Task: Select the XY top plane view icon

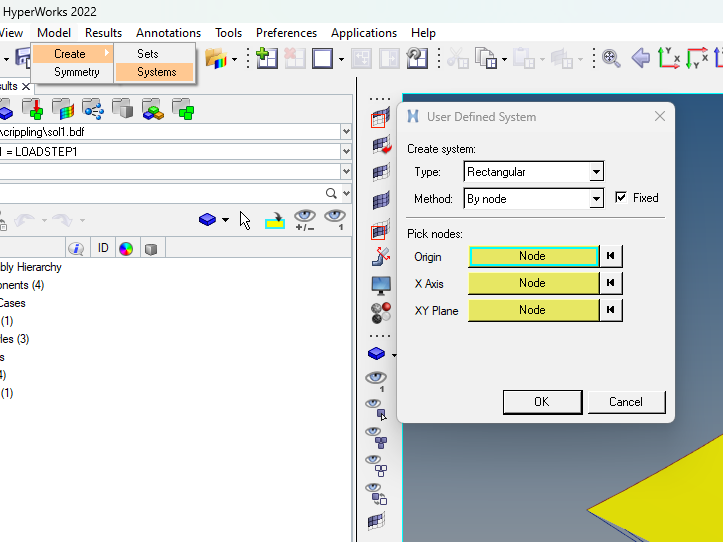Action: (x=669, y=59)
